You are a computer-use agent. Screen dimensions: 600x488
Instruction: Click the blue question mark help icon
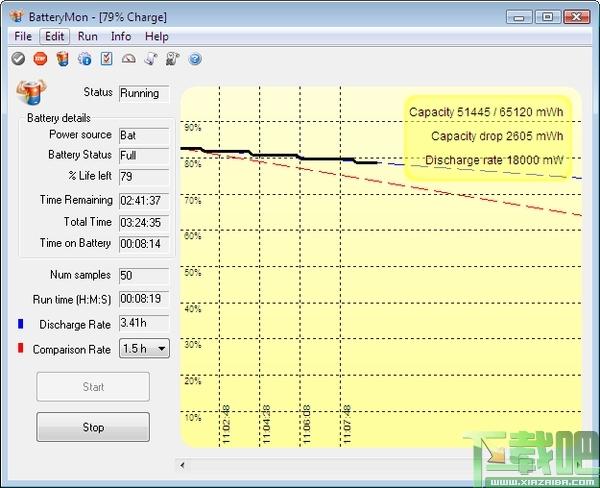point(195,59)
